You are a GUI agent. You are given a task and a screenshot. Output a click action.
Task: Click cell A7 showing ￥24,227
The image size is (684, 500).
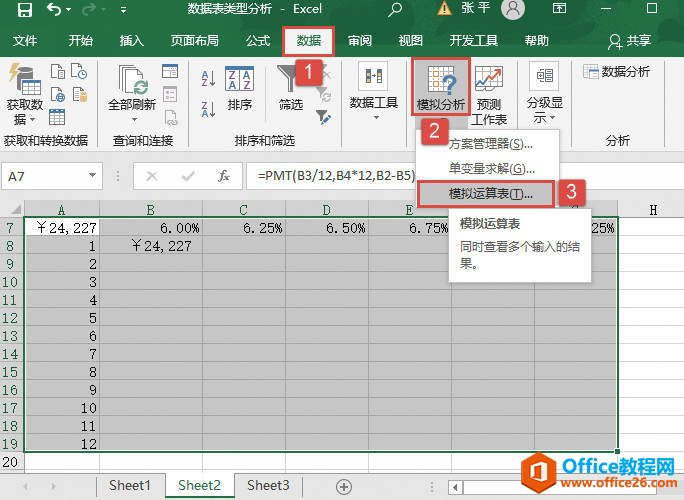pos(62,227)
